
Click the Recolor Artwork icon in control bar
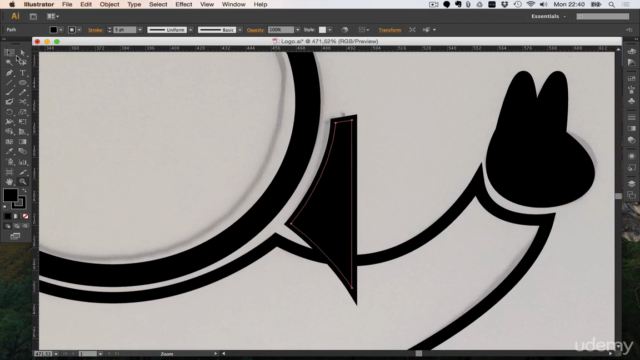[x=345, y=30]
